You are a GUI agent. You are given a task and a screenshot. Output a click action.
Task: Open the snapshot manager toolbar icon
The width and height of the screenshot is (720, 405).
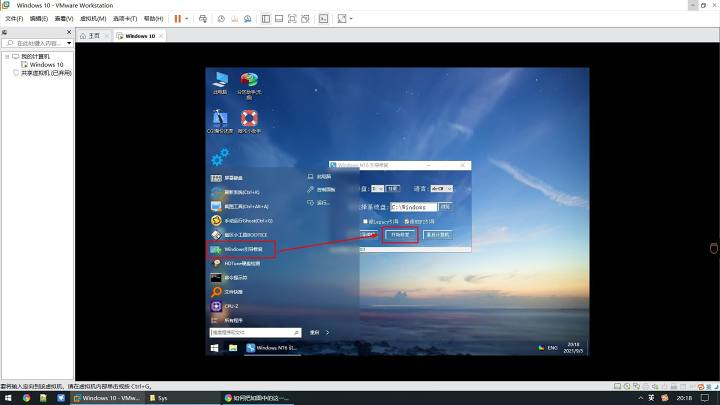click(x=248, y=19)
